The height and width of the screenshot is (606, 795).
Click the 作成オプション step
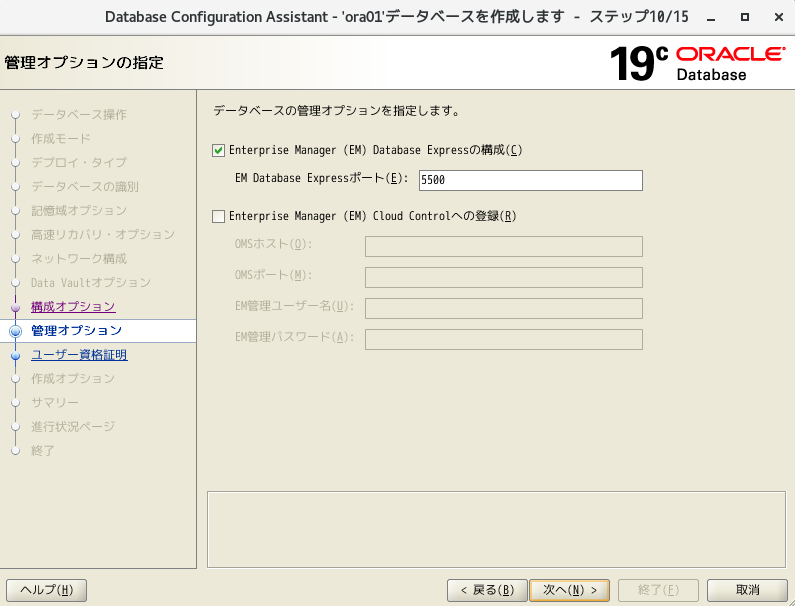[73, 378]
